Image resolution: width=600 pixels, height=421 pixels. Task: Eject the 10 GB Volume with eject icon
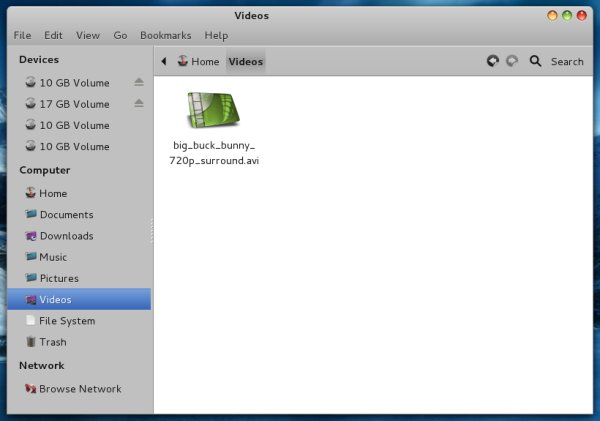139,82
